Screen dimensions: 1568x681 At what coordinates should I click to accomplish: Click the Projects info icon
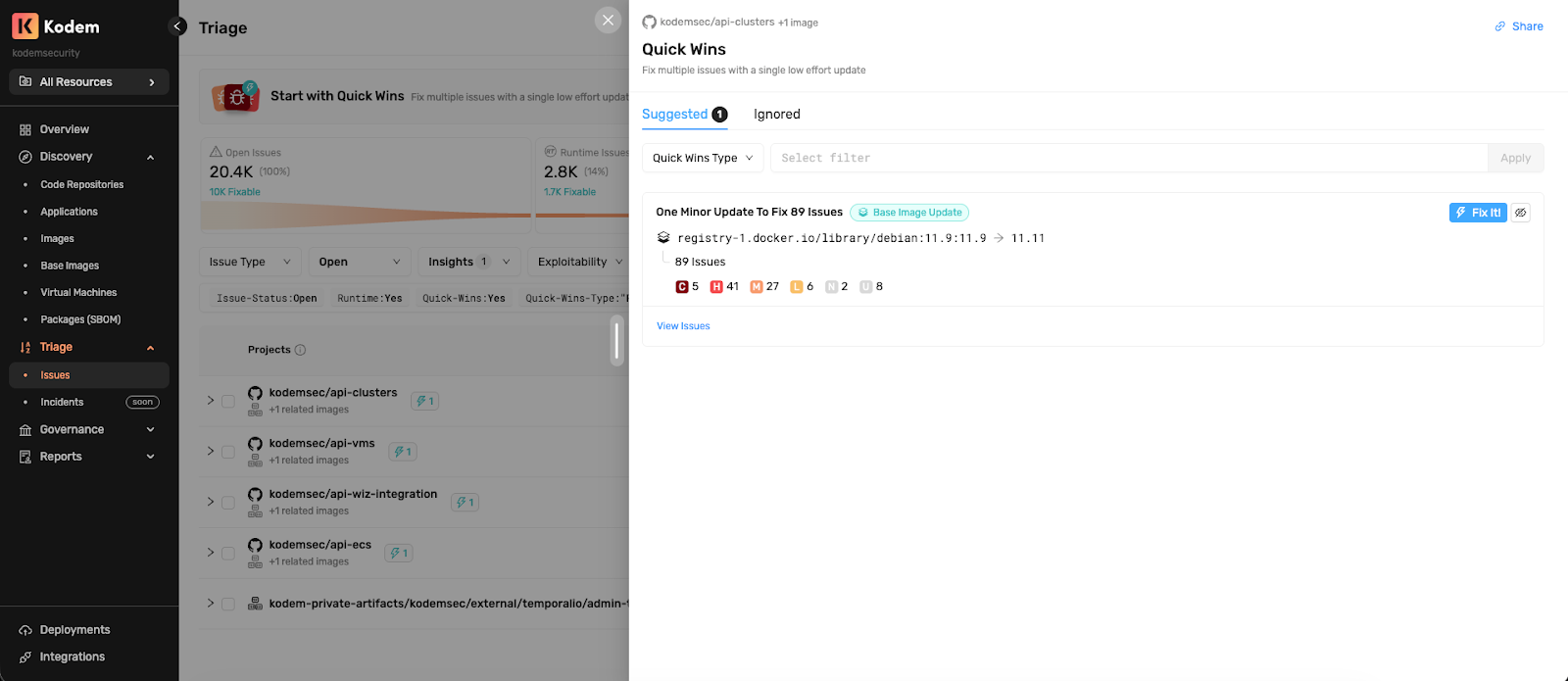click(300, 350)
